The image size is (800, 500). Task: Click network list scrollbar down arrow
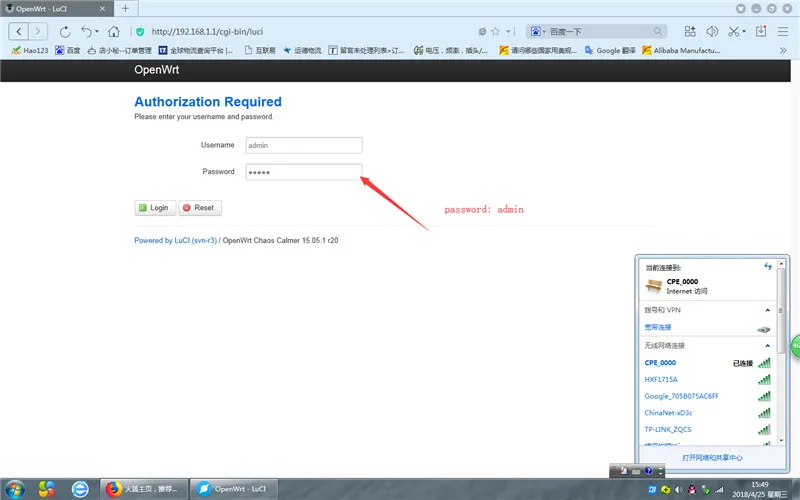click(781, 441)
